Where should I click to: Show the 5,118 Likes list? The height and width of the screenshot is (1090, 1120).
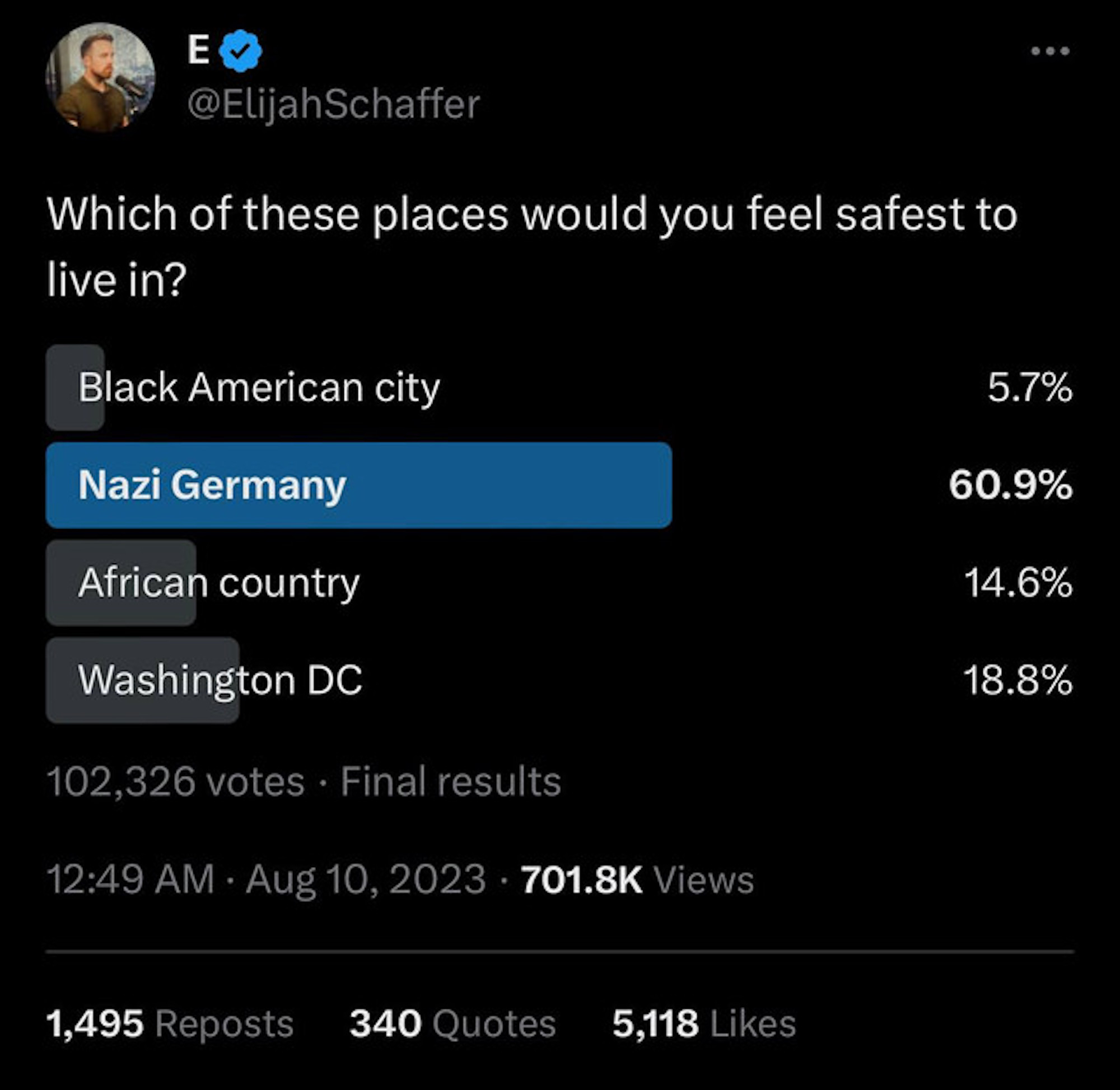(x=704, y=1023)
